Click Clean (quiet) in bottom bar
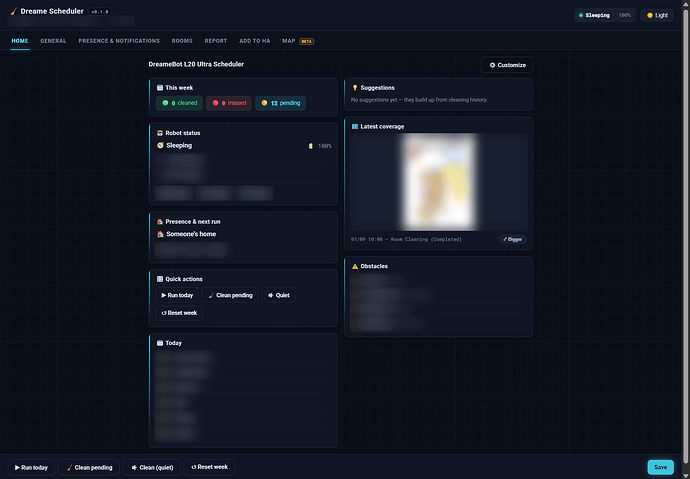Image resolution: width=690 pixels, height=479 pixels. coord(152,468)
